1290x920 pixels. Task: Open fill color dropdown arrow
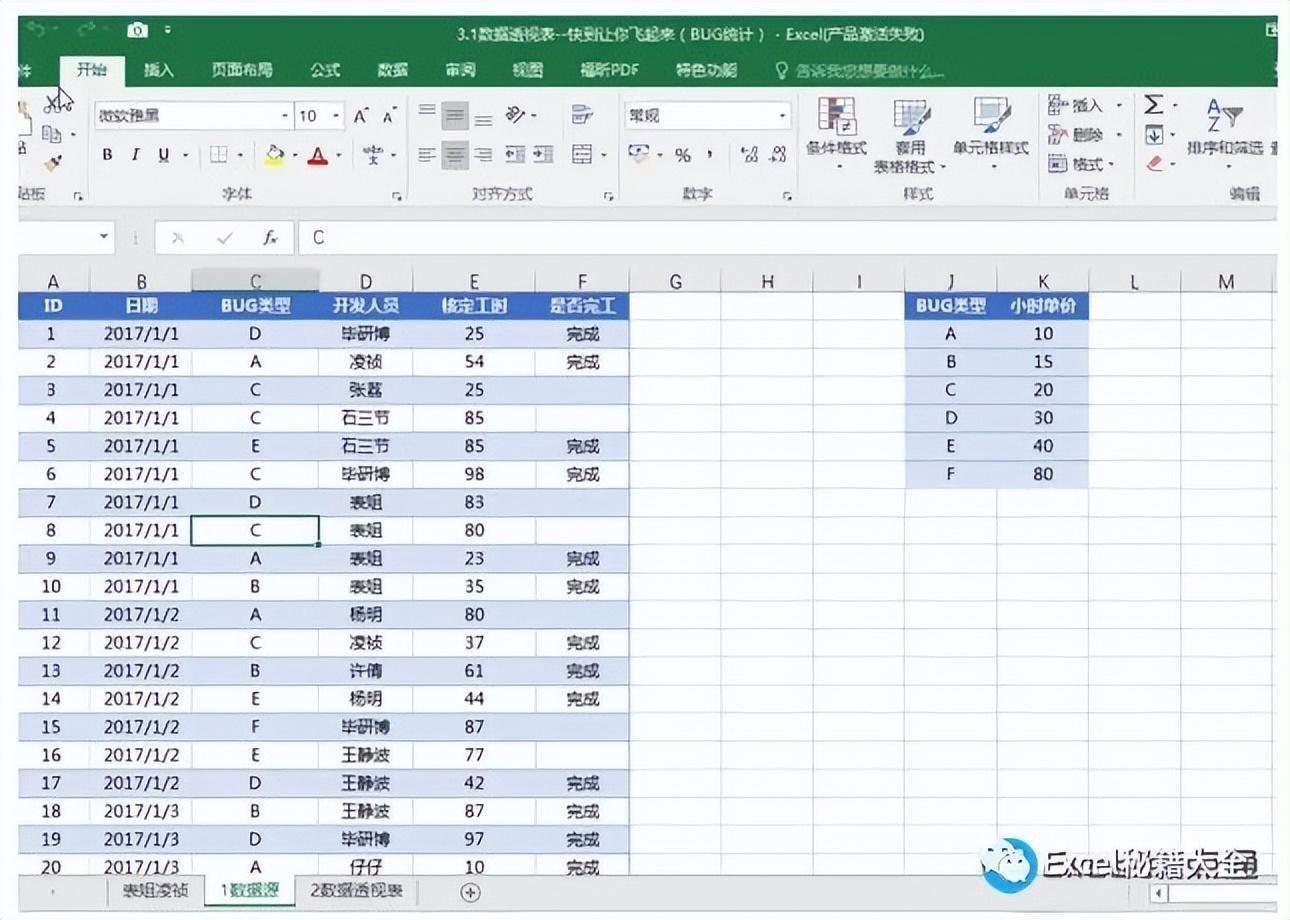coord(294,155)
